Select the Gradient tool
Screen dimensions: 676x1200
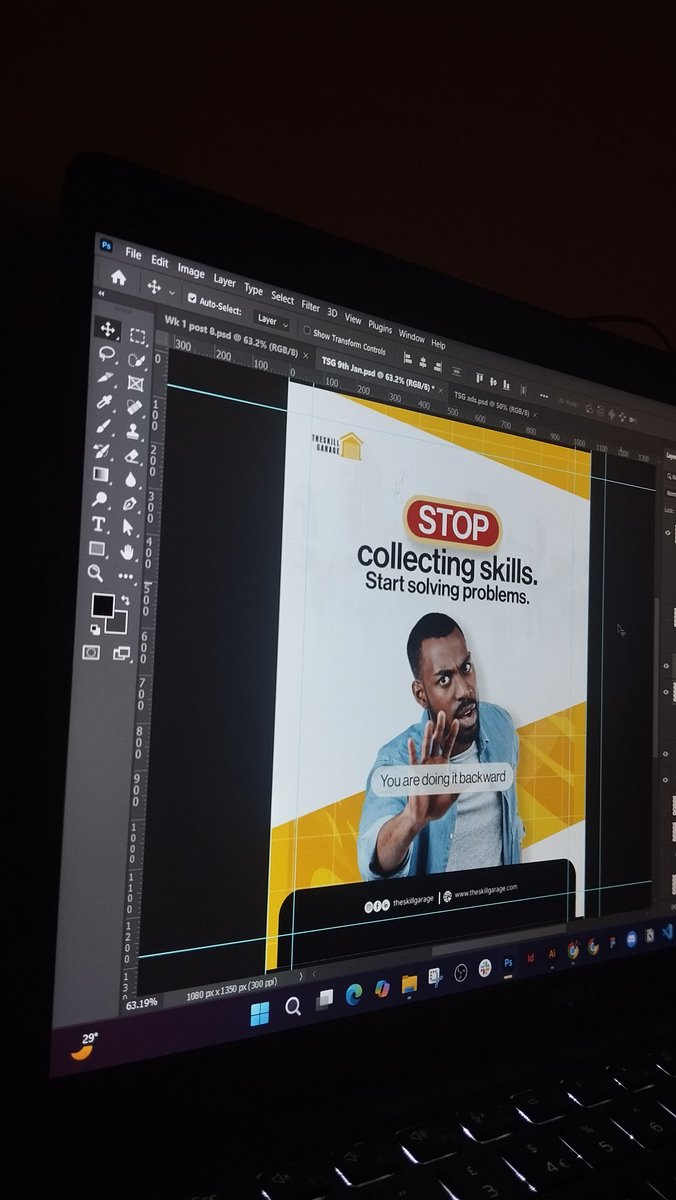point(100,473)
